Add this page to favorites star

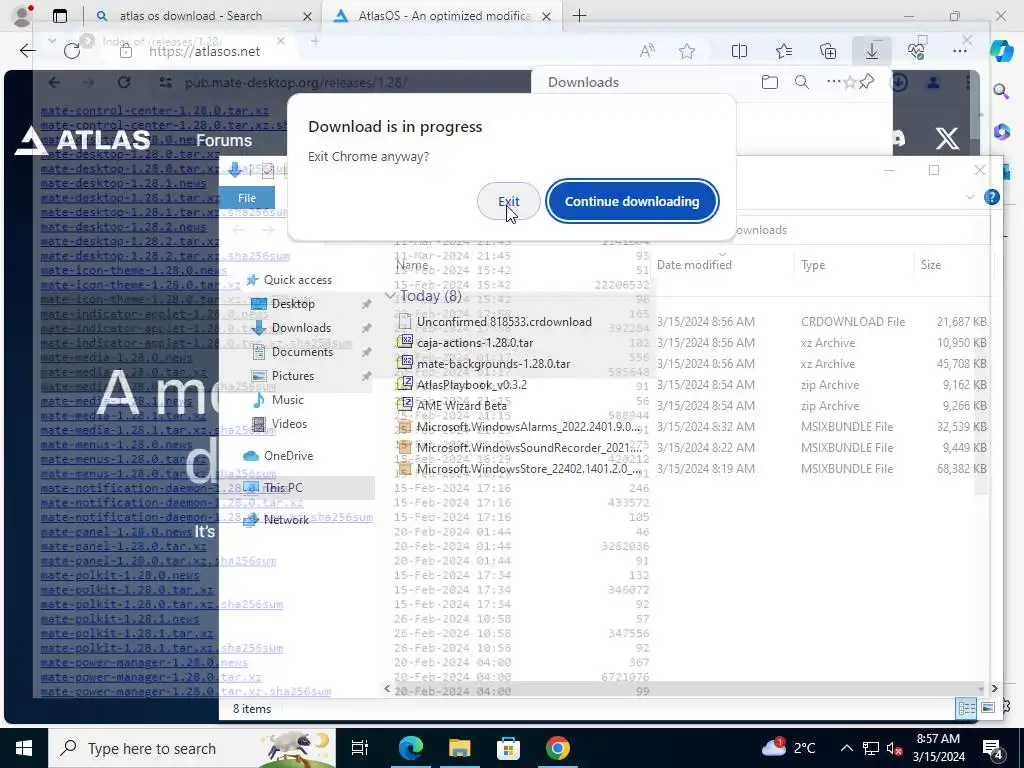pos(686,51)
